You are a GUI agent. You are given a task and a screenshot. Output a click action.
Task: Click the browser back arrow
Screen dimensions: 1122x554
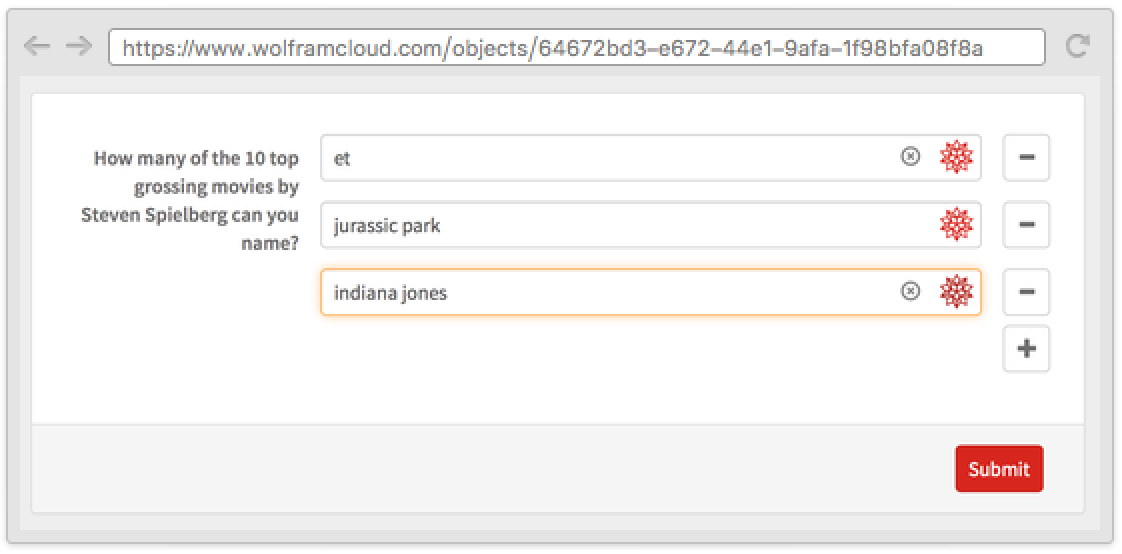click(x=36, y=46)
